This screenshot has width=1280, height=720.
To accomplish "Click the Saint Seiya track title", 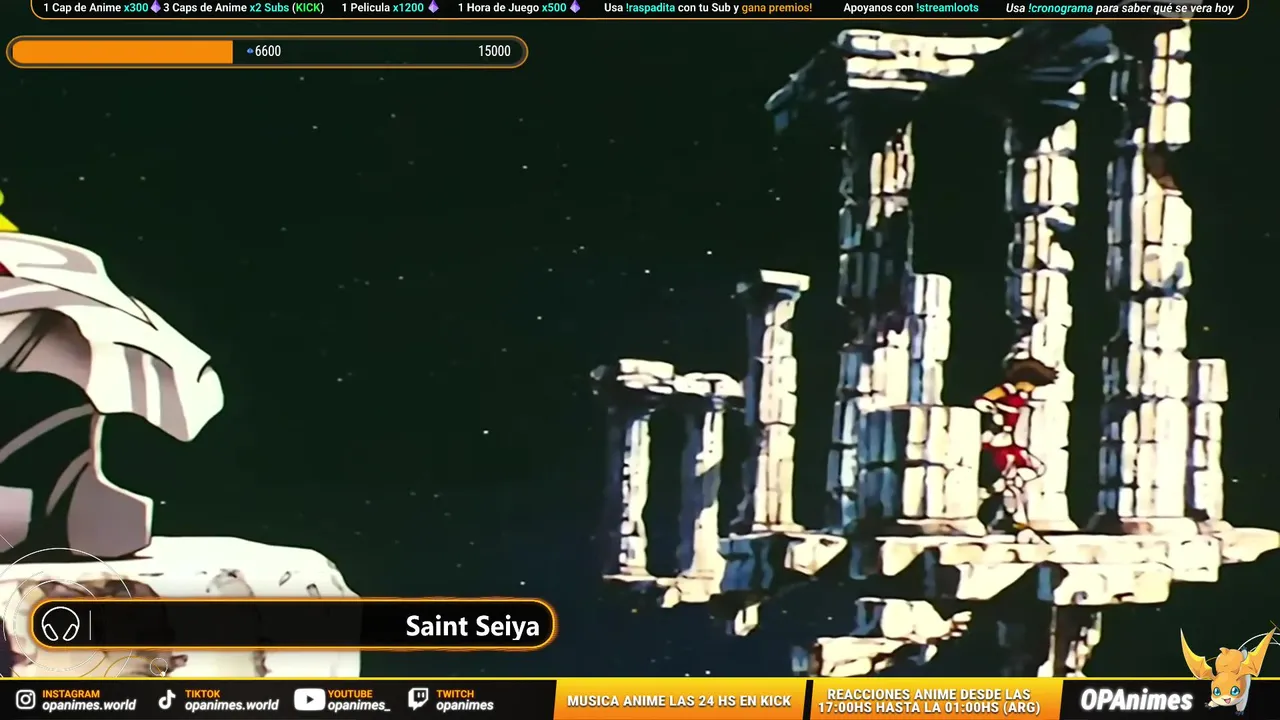I will click(x=472, y=626).
